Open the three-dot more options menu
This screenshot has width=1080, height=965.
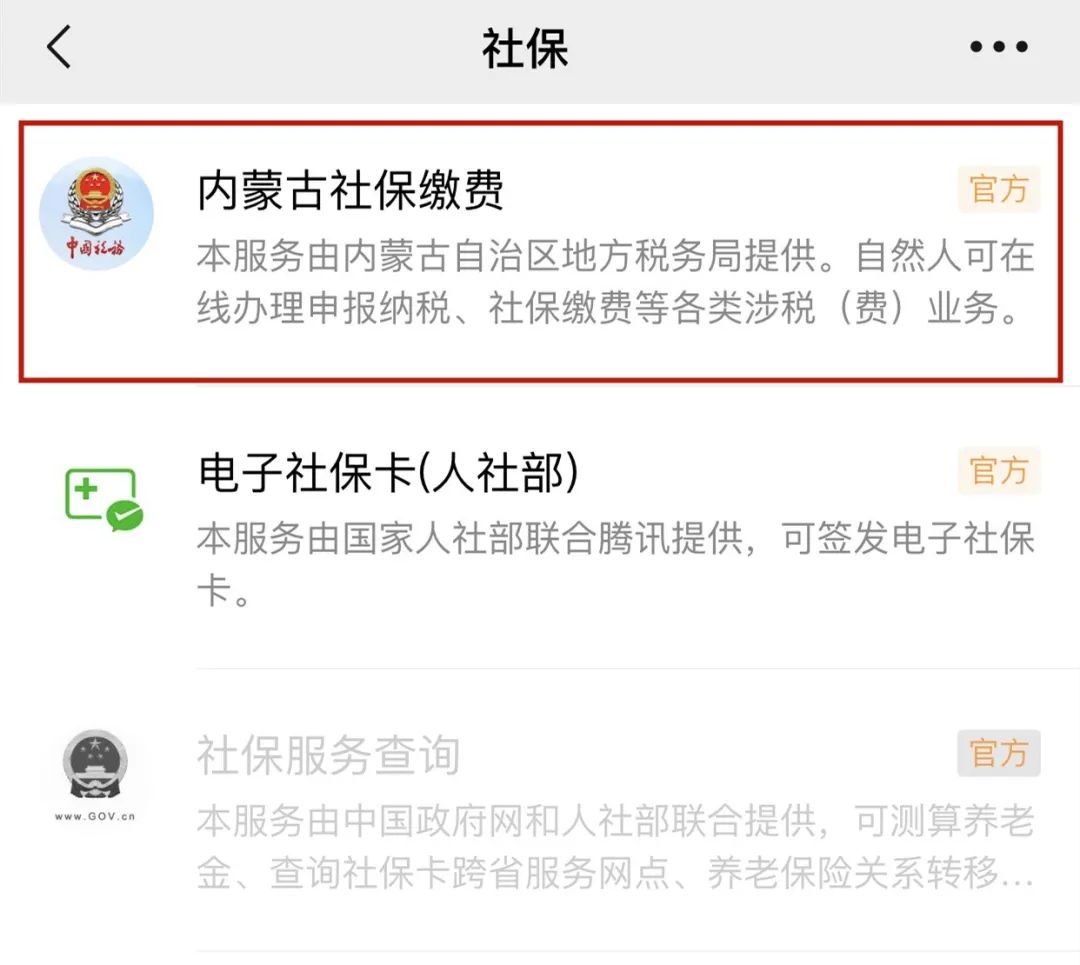pyautogui.click(x=999, y=47)
